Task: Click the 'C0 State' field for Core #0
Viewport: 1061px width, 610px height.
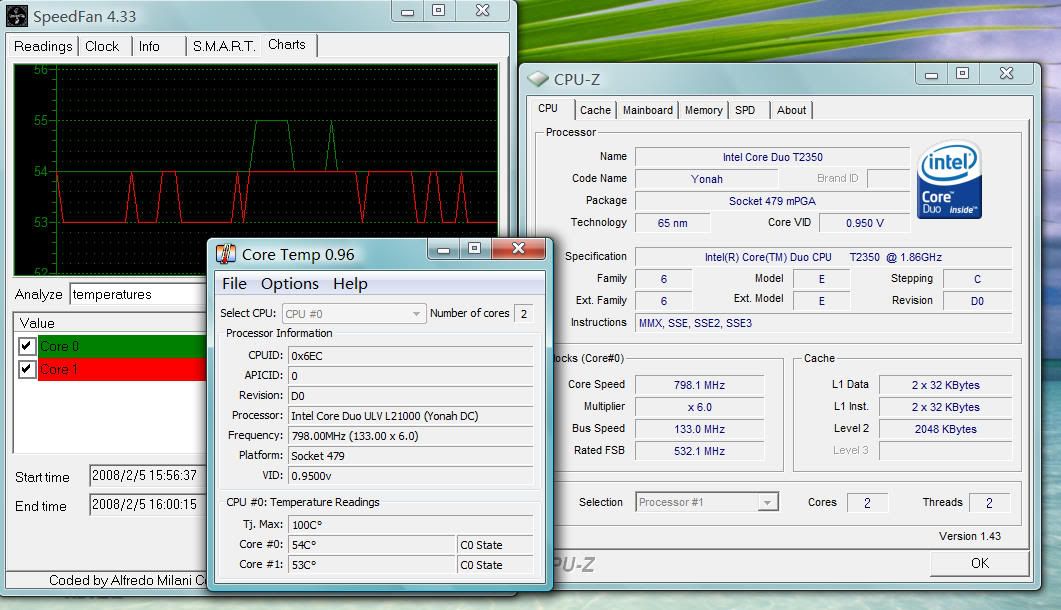Action: tap(495, 545)
